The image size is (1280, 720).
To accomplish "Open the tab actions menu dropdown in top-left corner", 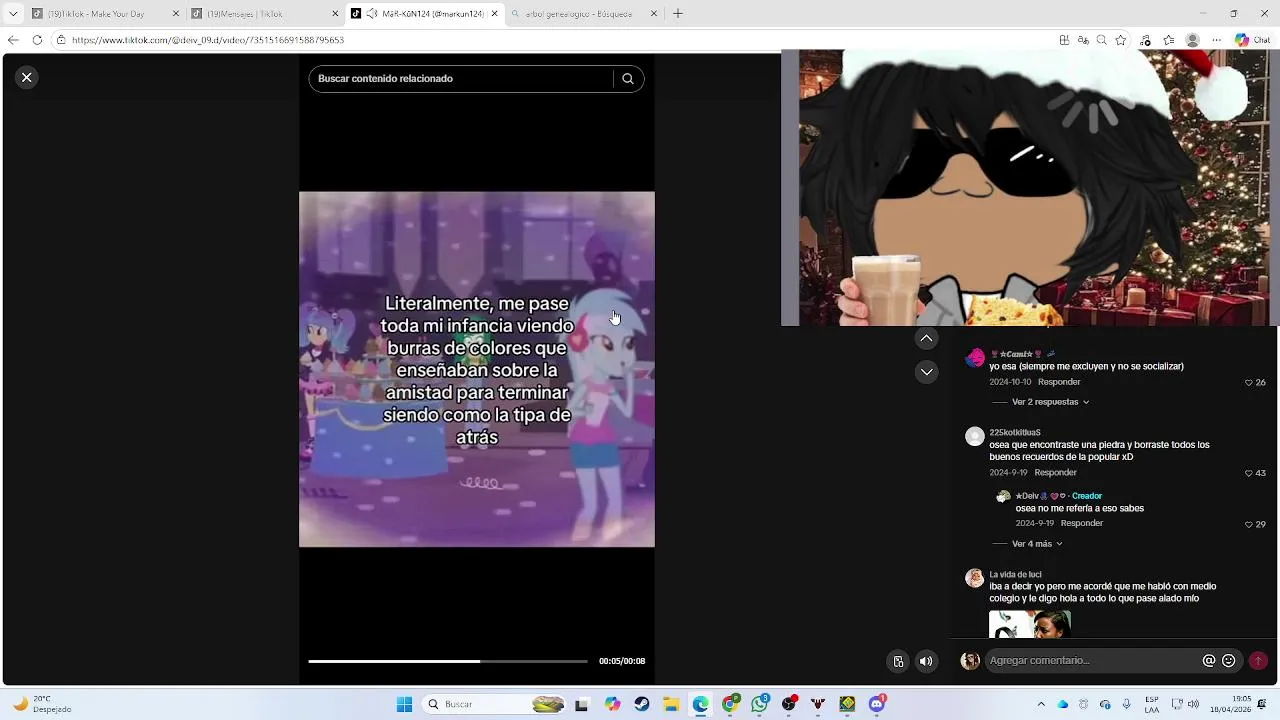I will pos(13,14).
